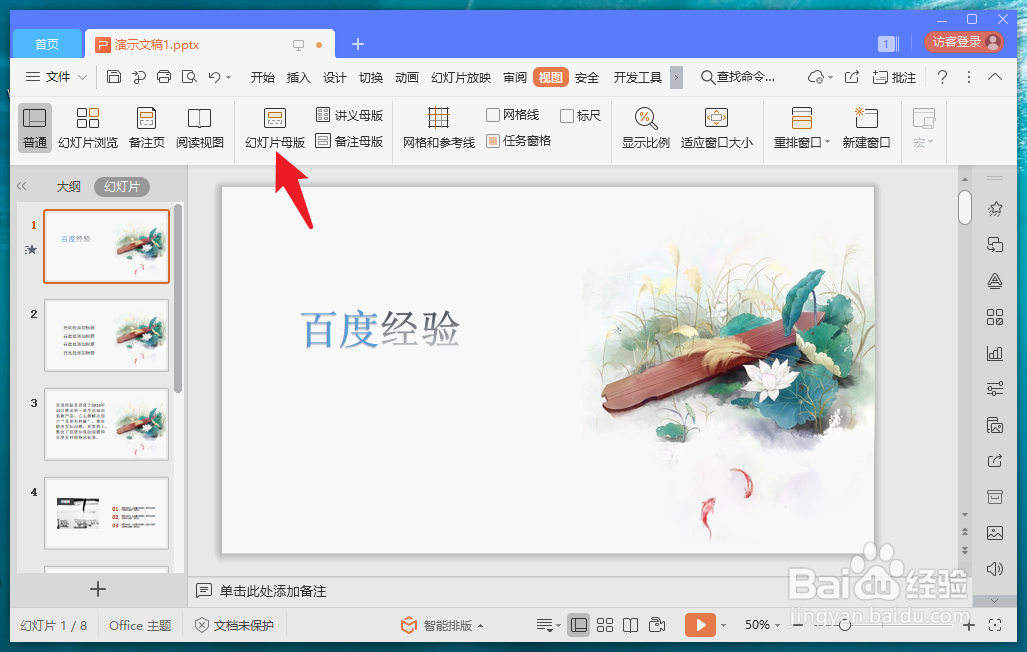This screenshot has height=652, width=1027.
Task: Switch to the 插入 ribbon tab
Action: point(298,76)
